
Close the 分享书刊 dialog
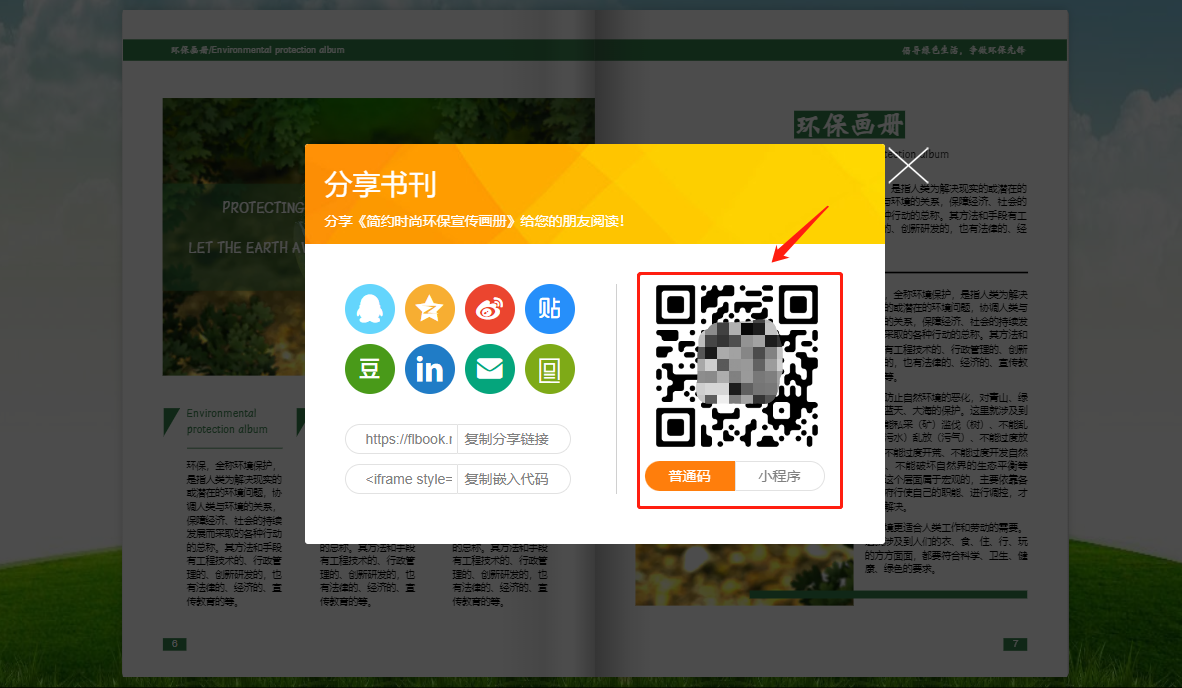pos(908,165)
